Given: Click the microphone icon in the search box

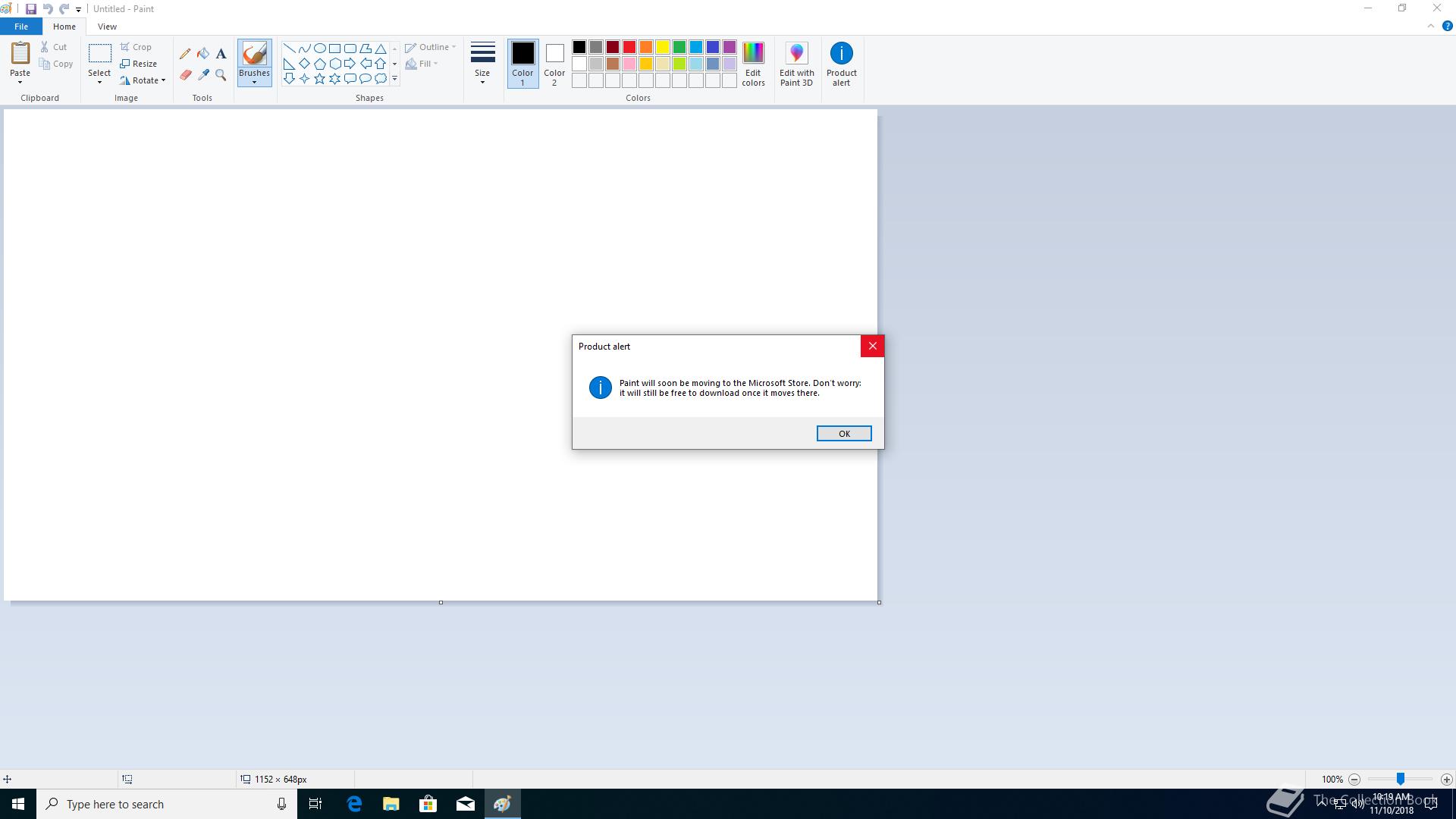Looking at the screenshot, I should coord(281,804).
